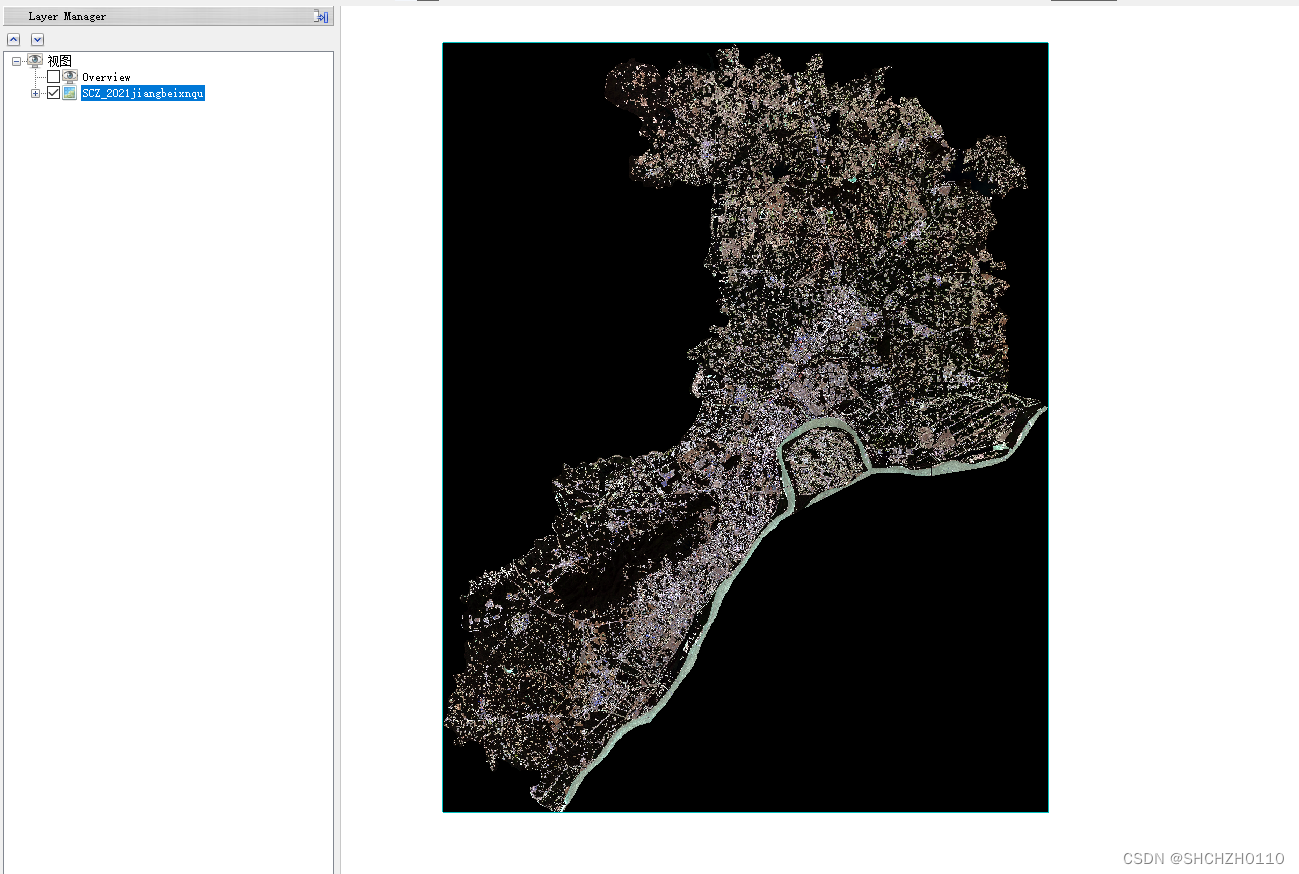
Task: Click the Overview monitor icon
Action: 69,76
